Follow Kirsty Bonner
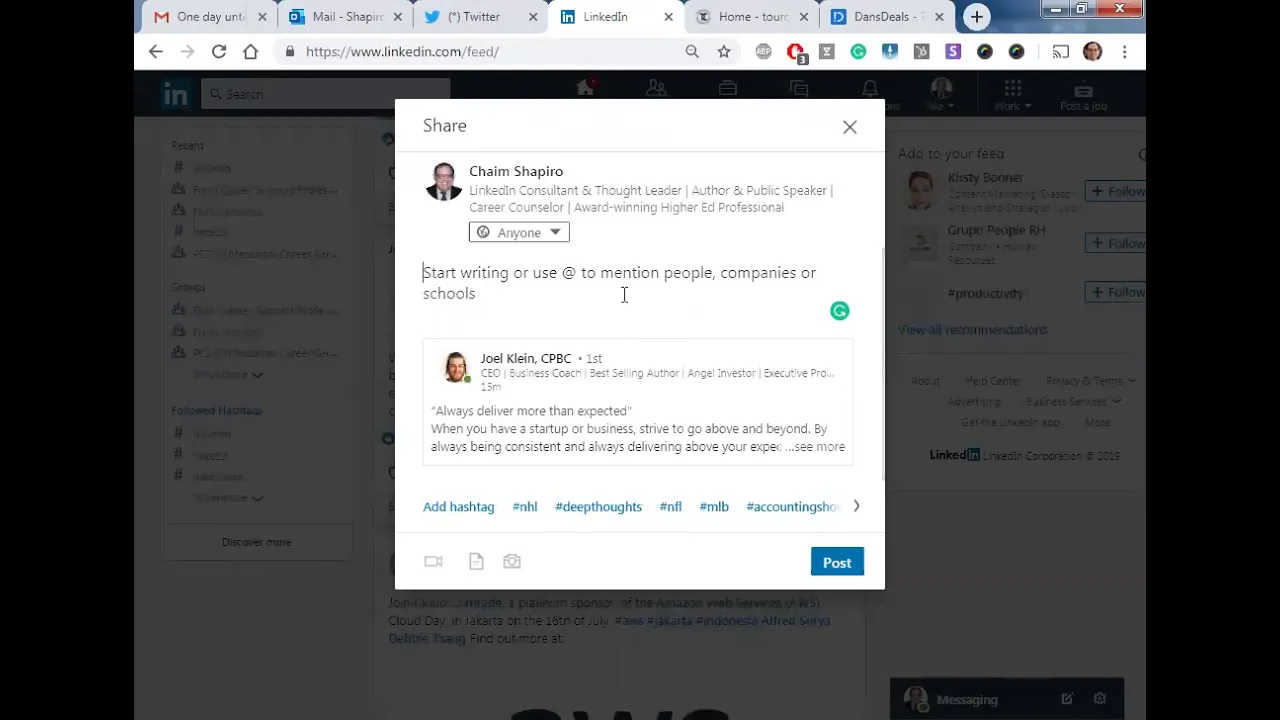The image size is (1280, 720). pos(1116,191)
